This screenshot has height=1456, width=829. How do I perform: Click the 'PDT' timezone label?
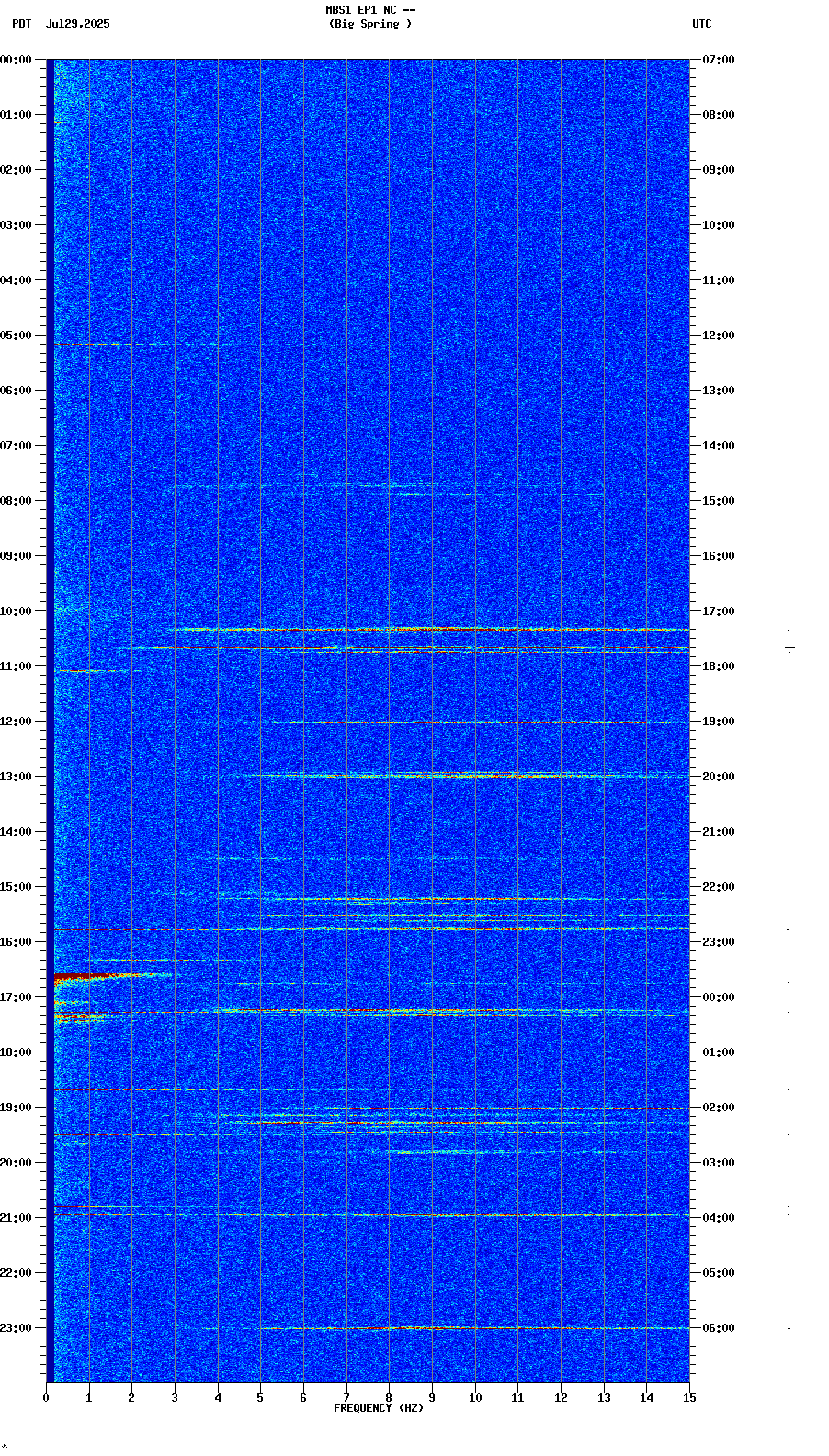point(22,24)
